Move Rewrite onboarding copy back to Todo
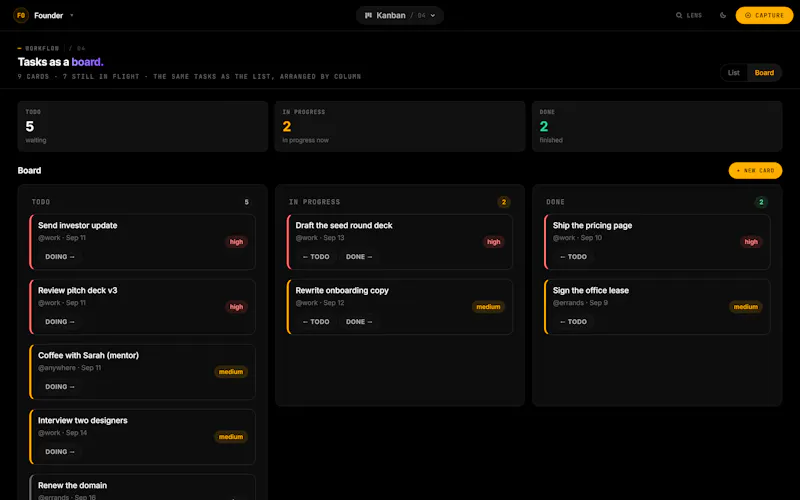Viewport: 800px width, 500px height. pos(316,321)
